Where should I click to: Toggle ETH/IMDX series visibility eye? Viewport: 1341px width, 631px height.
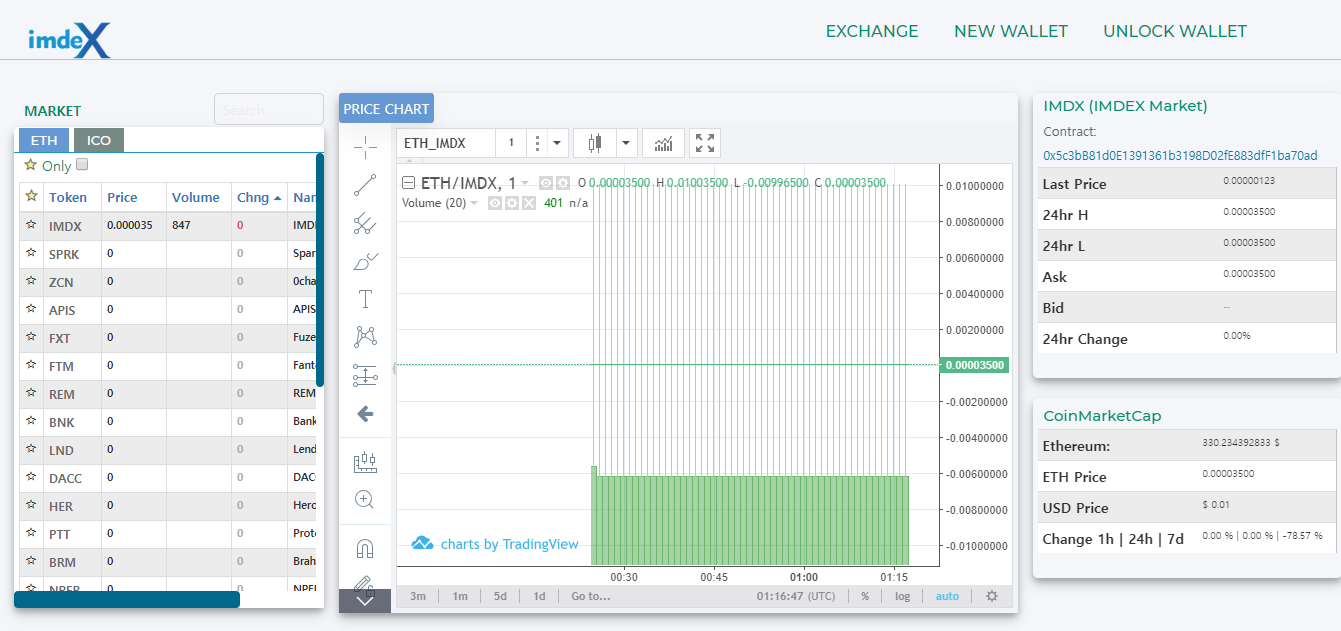coord(546,183)
